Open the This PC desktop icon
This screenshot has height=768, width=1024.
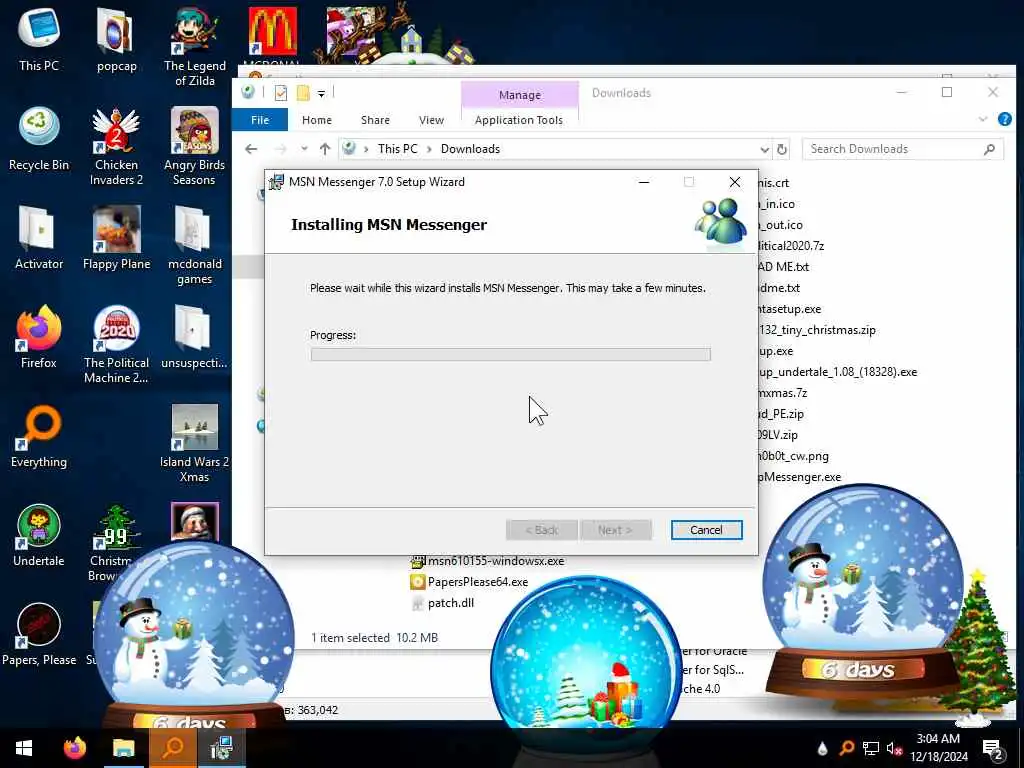tap(39, 39)
